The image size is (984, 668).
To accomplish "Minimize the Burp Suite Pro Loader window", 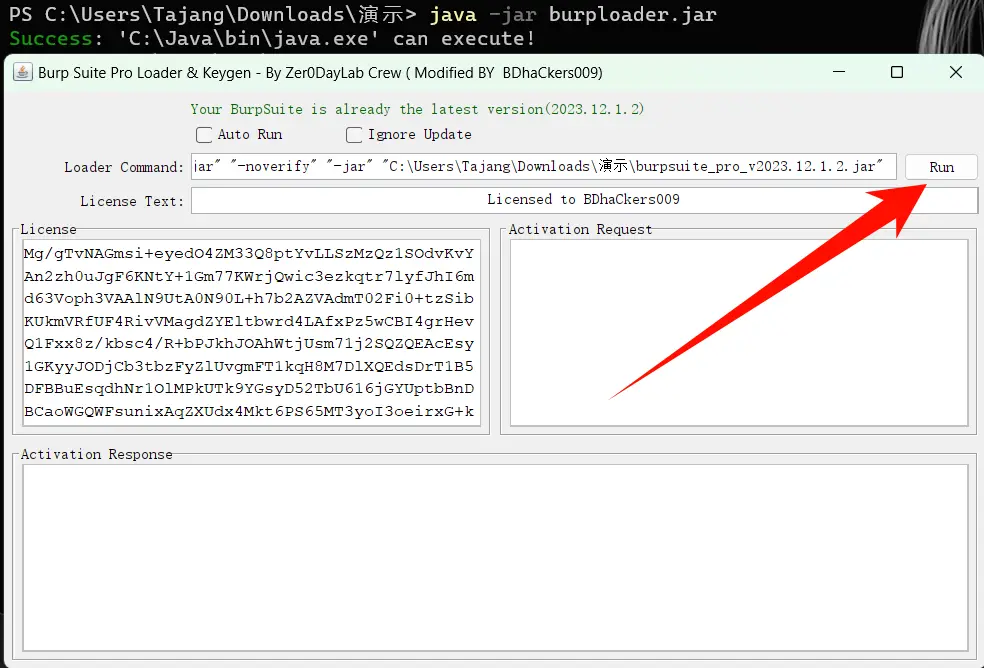I will coord(837,72).
